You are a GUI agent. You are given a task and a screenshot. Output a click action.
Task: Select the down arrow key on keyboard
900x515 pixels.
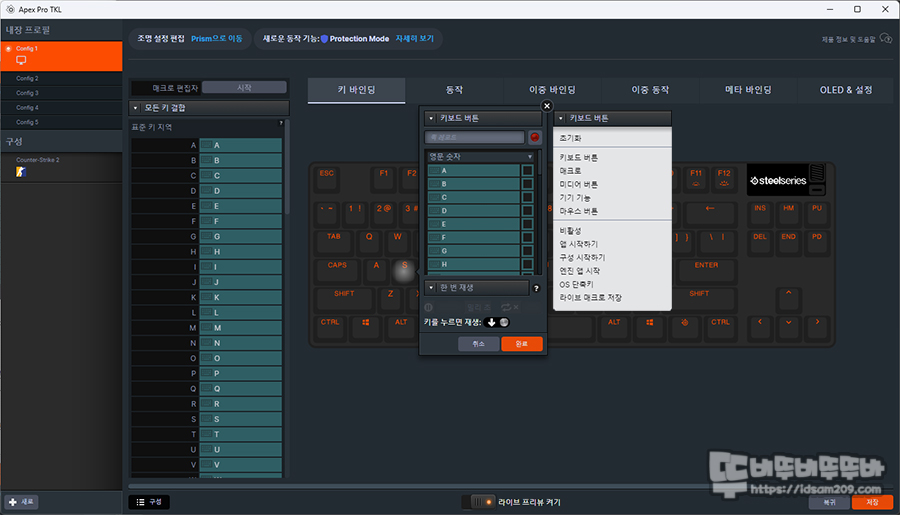789,327
